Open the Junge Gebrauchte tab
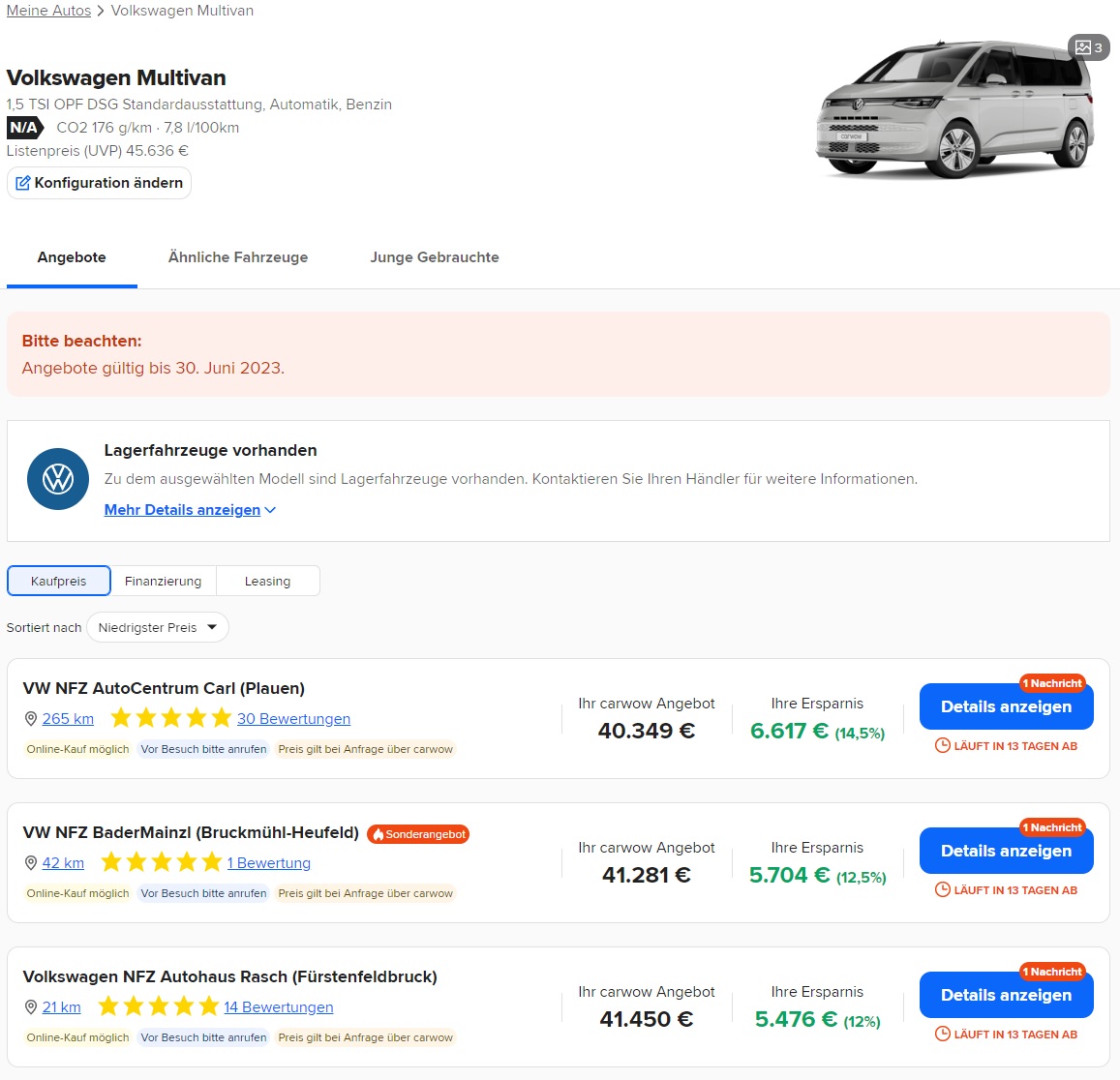 click(x=434, y=257)
